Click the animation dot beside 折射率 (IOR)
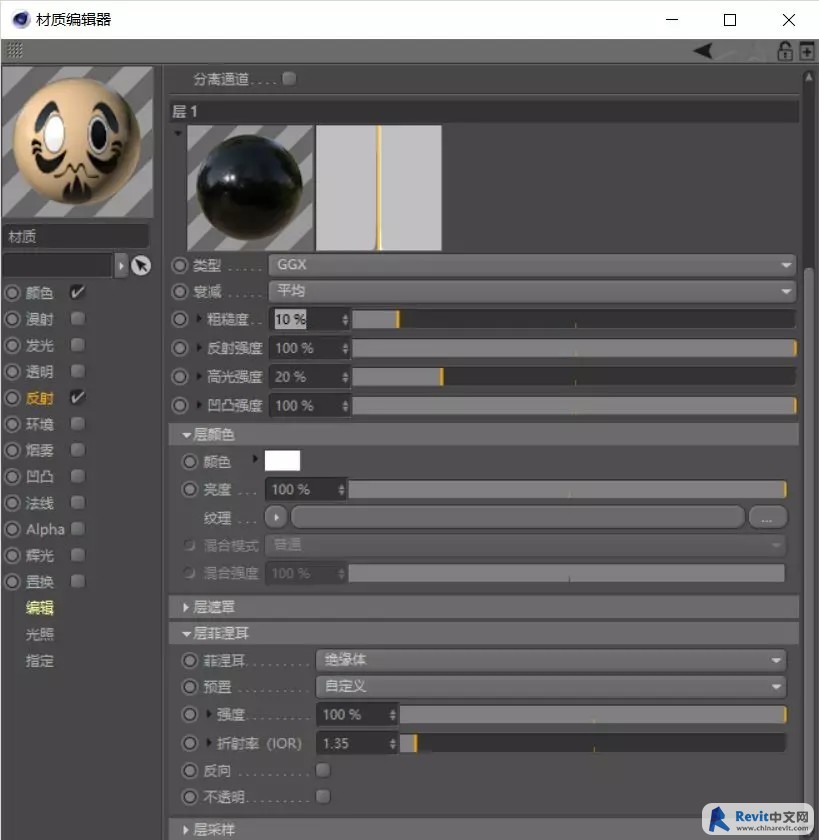Viewport: 819px width, 840px height. (190, 743)
